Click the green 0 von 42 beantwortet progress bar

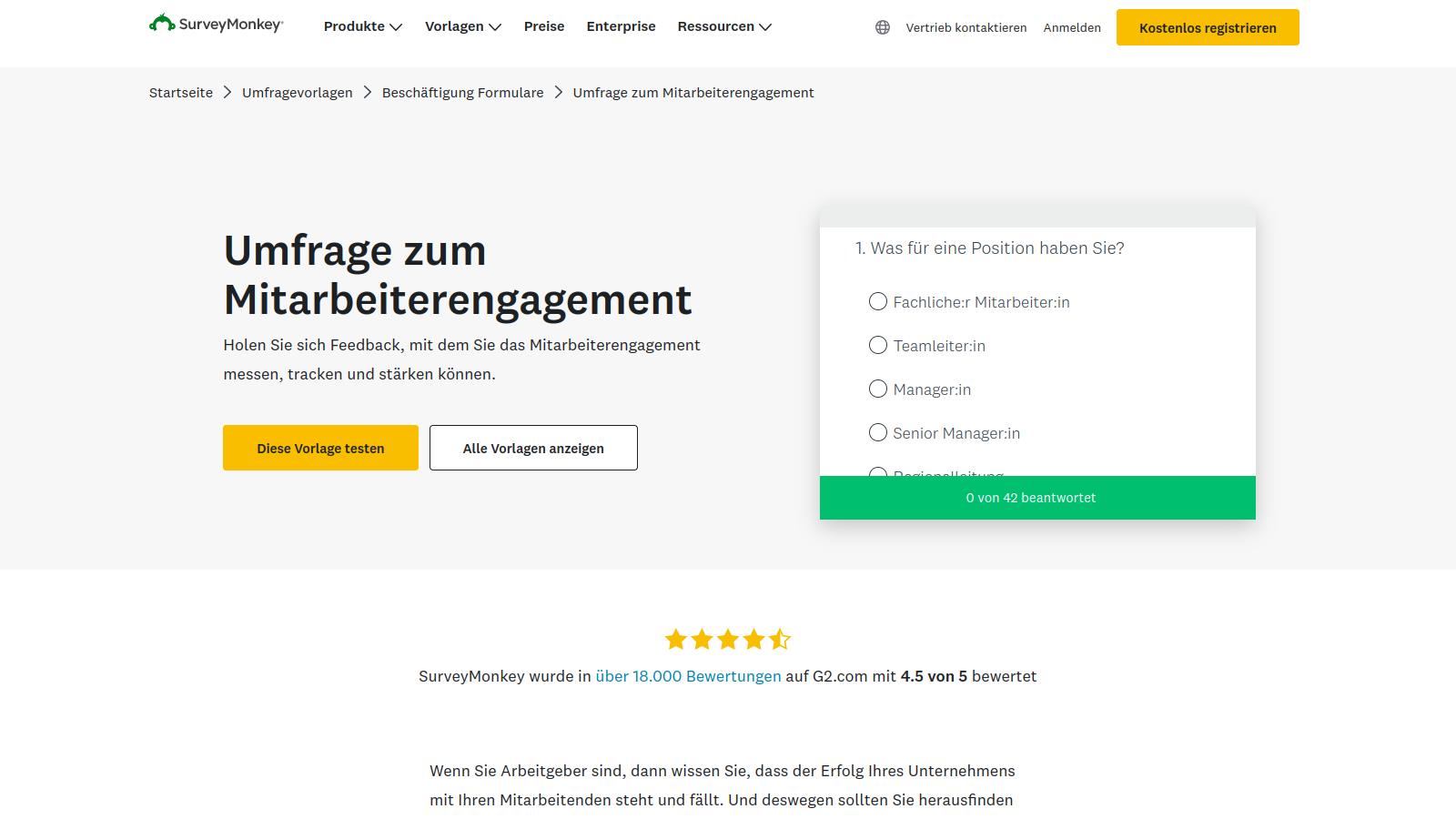[x=1037, y=498]
